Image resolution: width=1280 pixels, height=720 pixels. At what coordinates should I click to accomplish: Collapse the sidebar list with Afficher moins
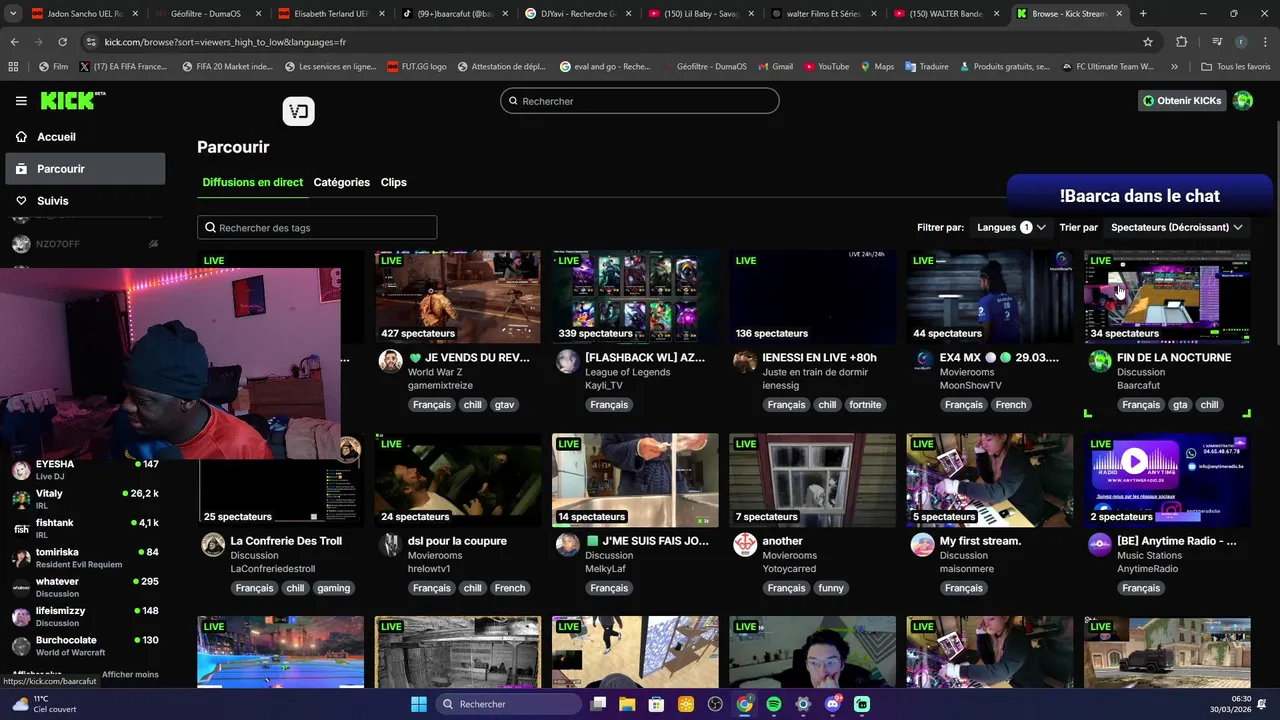[130, 675]
